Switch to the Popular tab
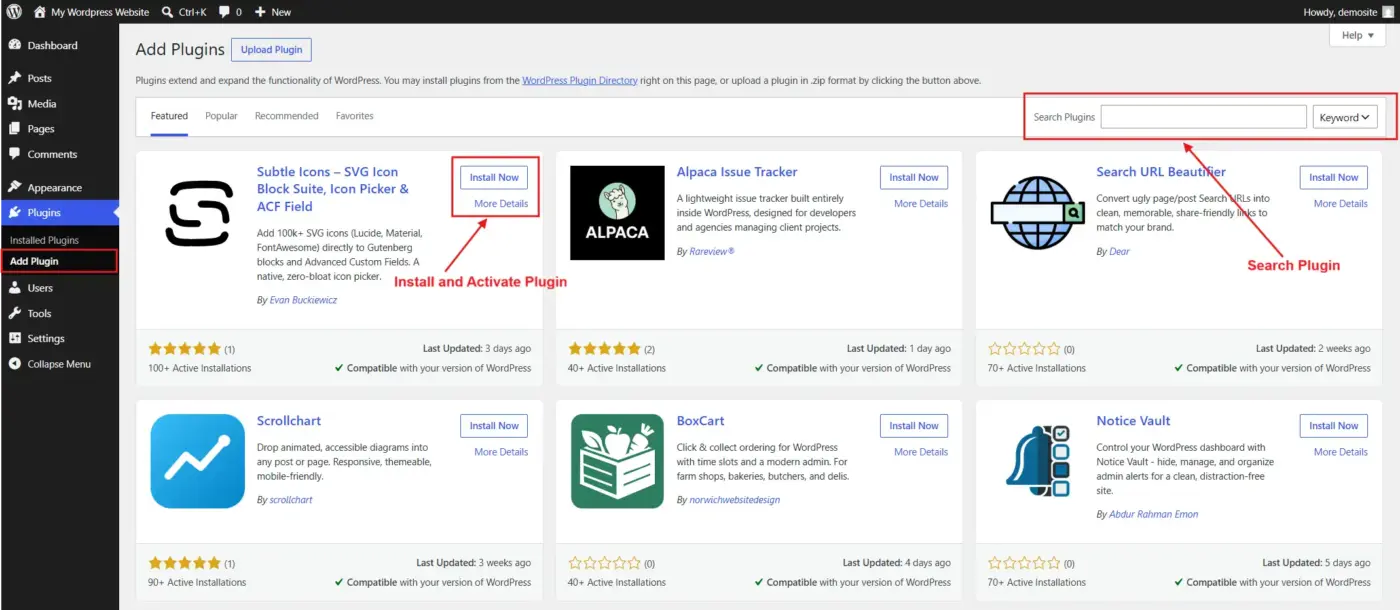Image resolution: width=1400 pixels, height=610 pixels. tap(221, 116)
